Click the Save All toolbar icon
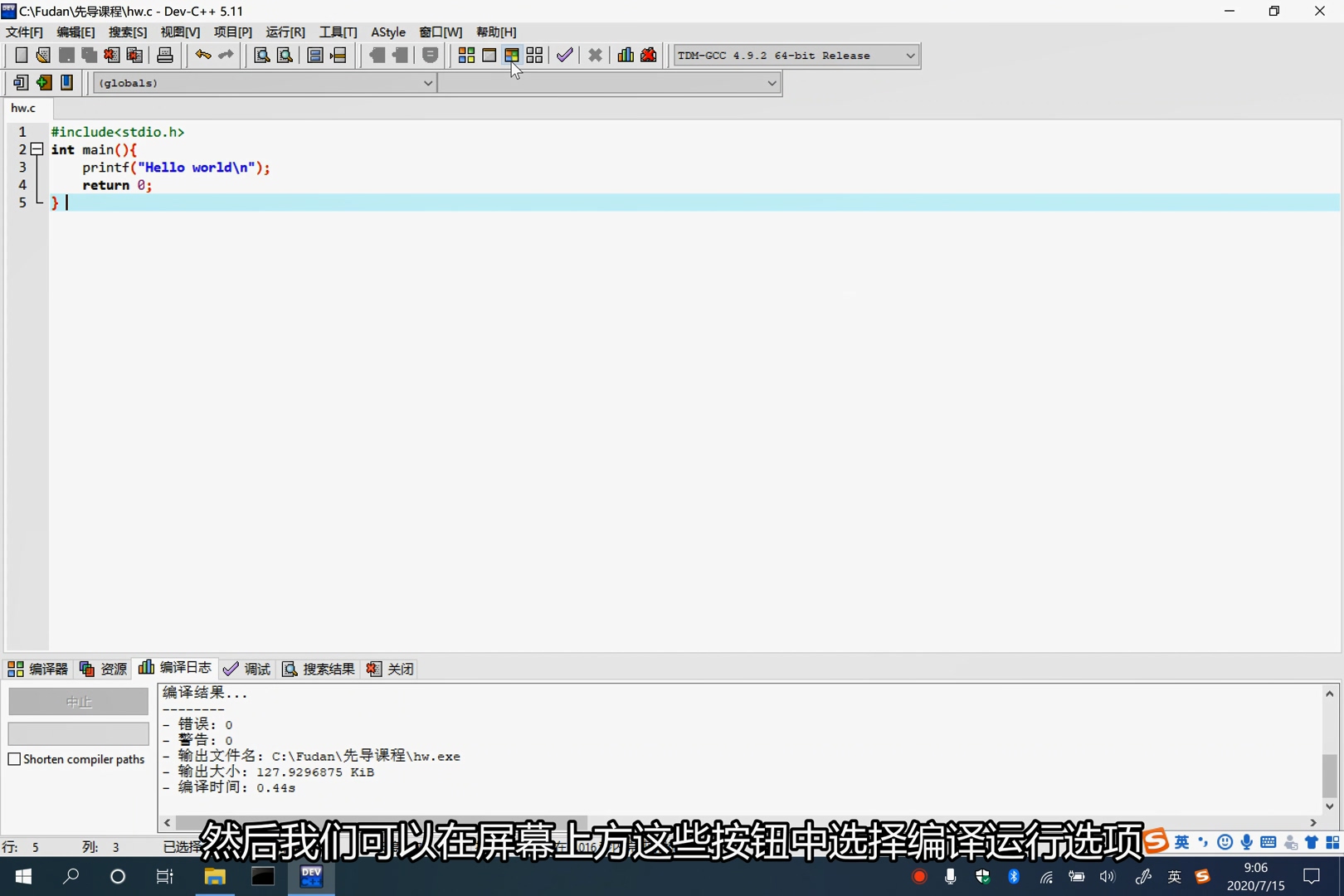The height and width of the screenshot is (896, 1344). (89, 56)
